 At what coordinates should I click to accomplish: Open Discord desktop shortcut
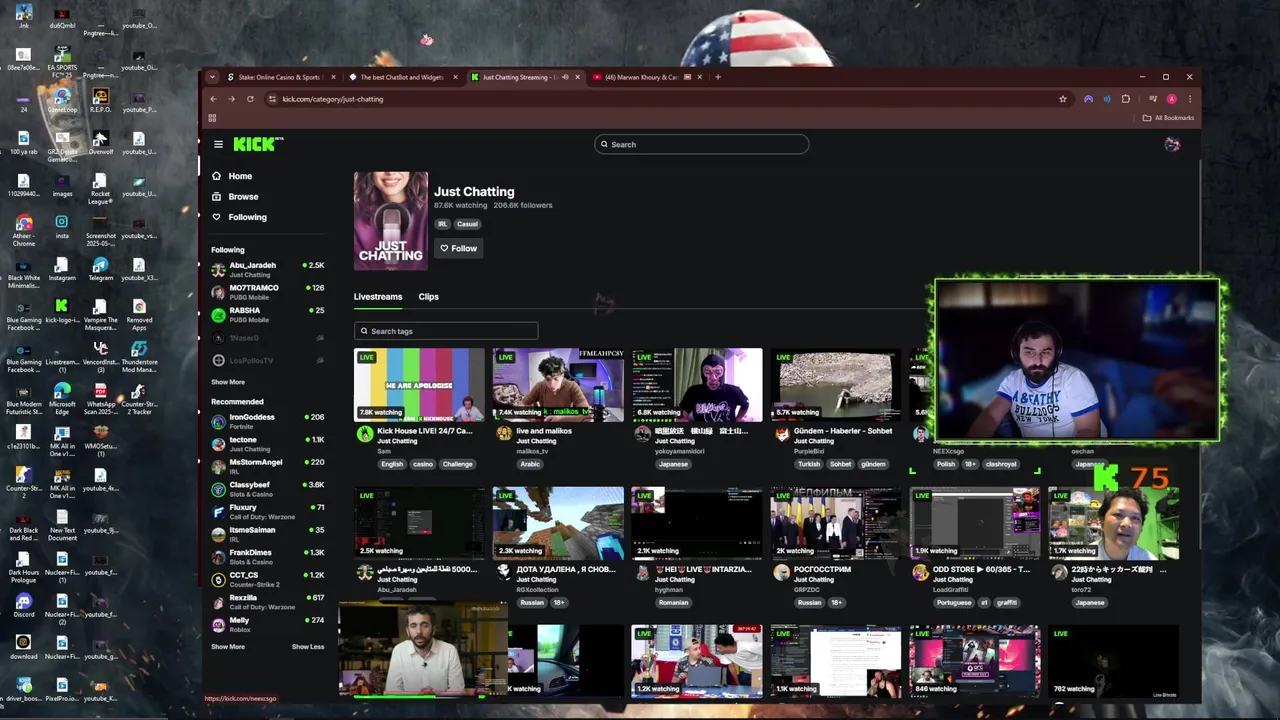coord(24,605)
